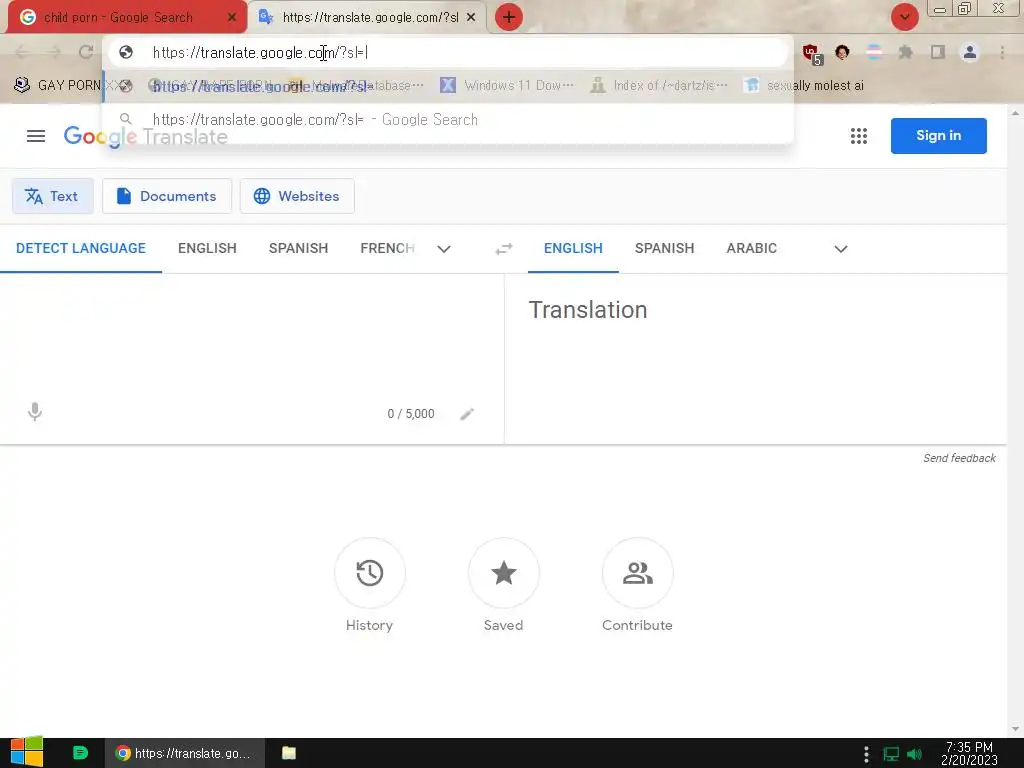This screenshot has height=768, width=1024.
Task: Open File Explorer from the taskbar
Action: click(x=289, y=753)
